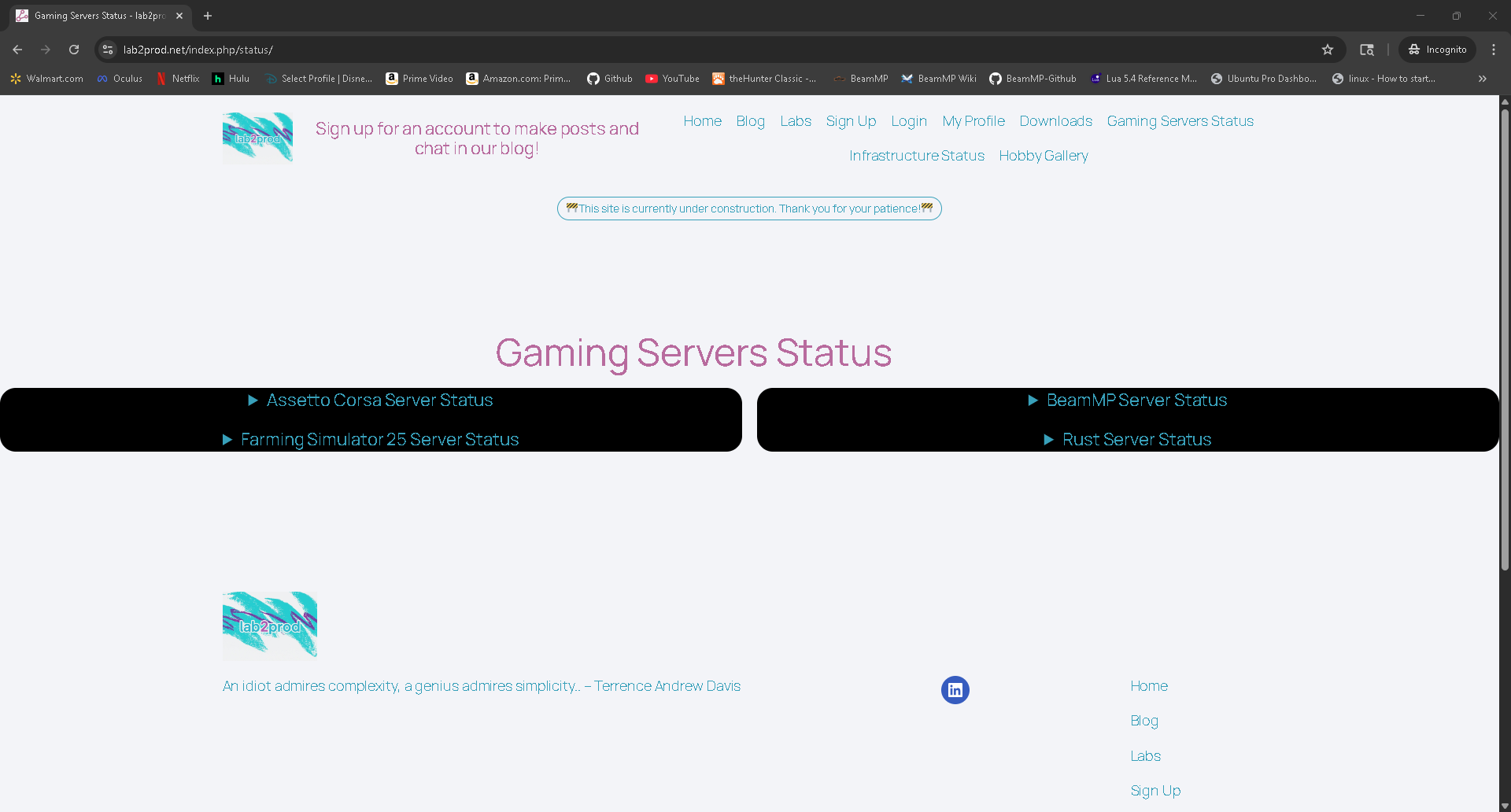This screenshot has height=812, width=1511.
Task: Bookmark this page with the star icon
Action: pos(1328,50)
